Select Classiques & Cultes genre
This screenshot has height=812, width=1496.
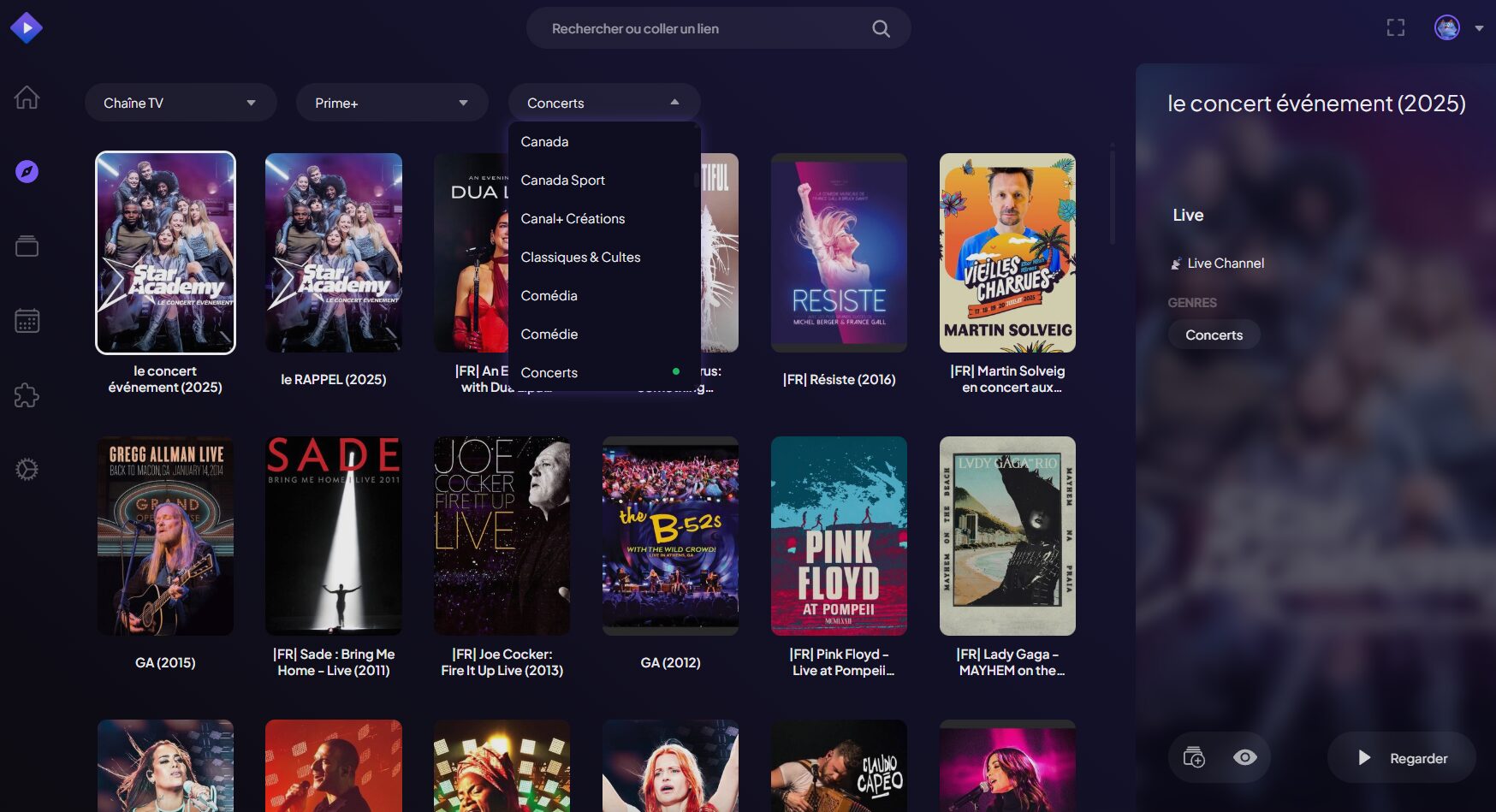pyautogui.click(x=604, y=257)
